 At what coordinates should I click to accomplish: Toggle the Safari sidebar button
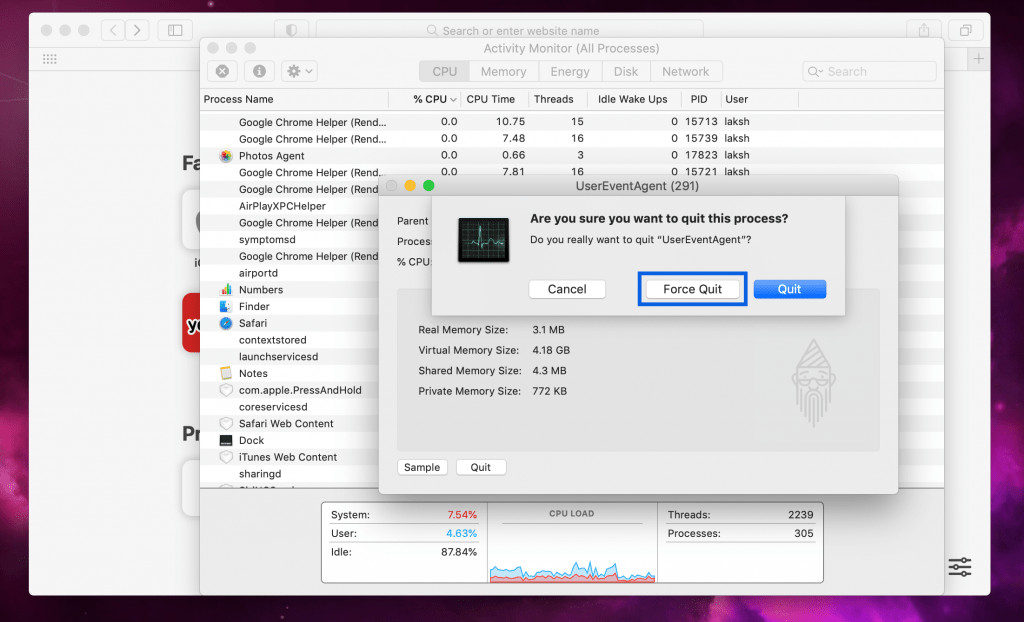coord(175,30)
